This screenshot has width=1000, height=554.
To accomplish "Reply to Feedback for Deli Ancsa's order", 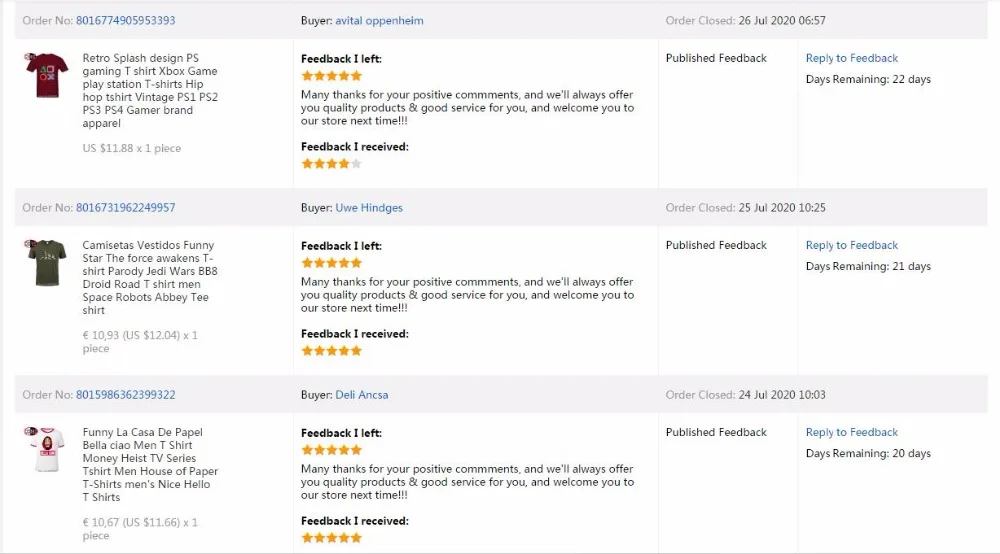I will (852, 432).
